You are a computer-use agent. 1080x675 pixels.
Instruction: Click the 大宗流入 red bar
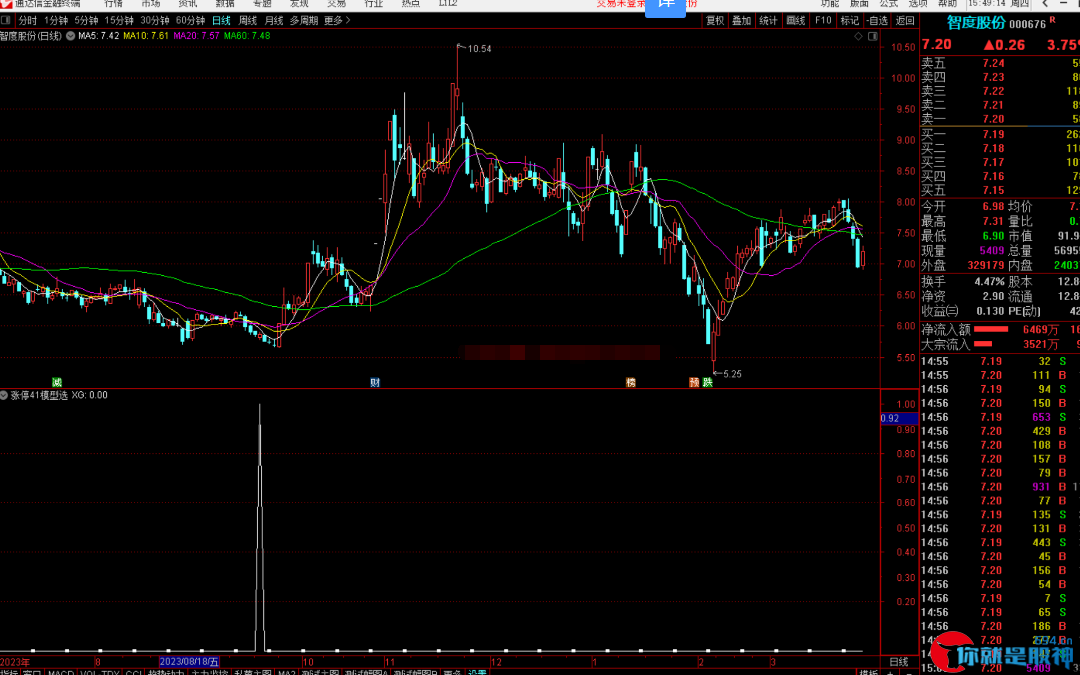click(982, 344)
